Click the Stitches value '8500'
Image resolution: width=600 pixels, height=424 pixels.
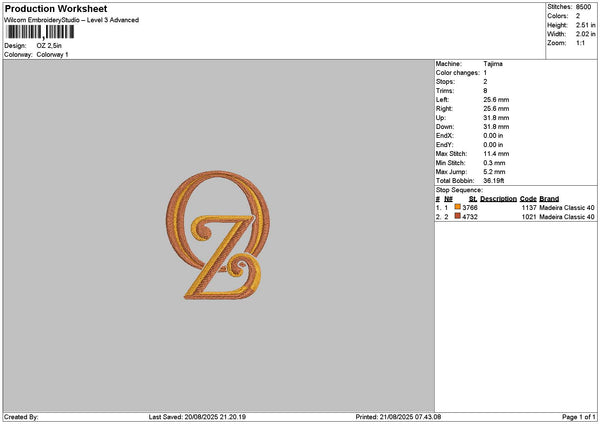click(583, 7)
